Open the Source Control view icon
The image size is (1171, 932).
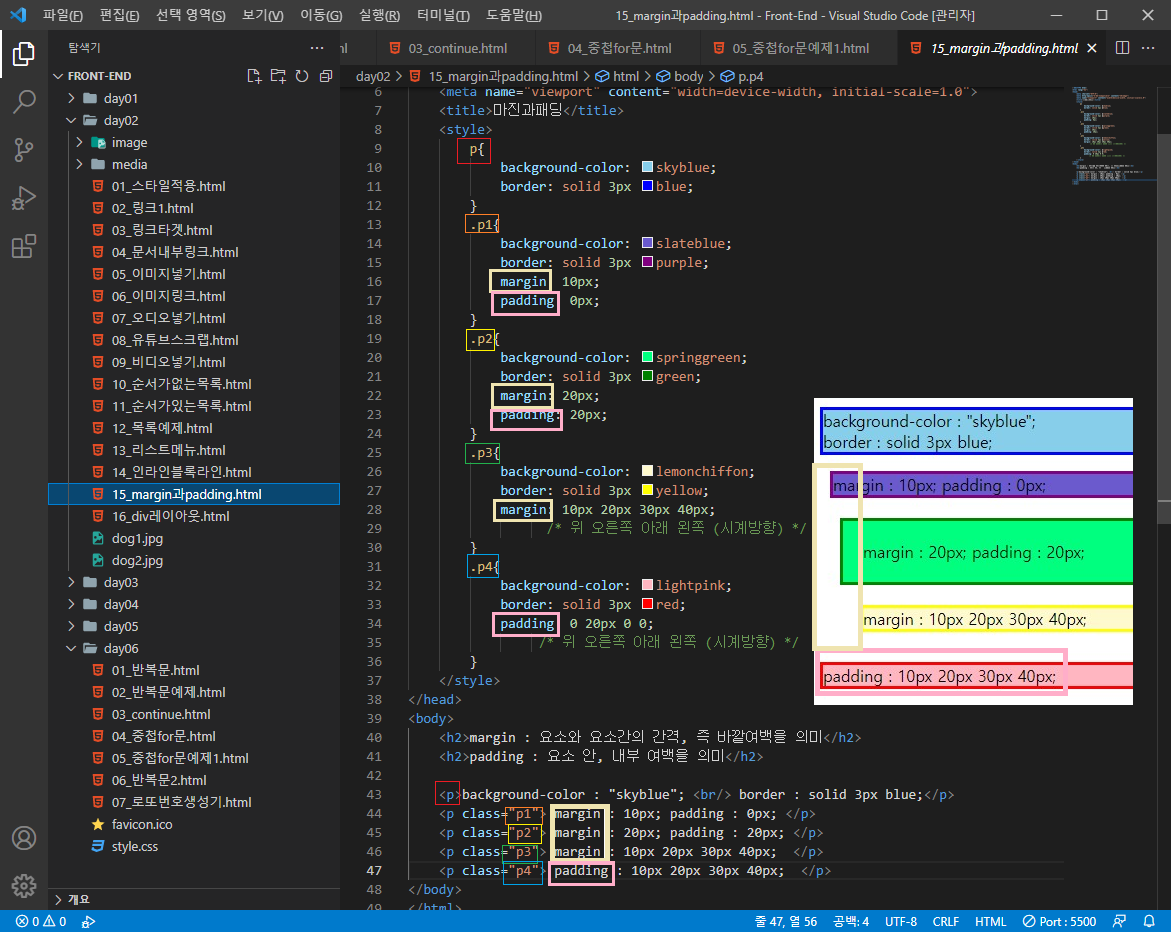pos(24,150)
